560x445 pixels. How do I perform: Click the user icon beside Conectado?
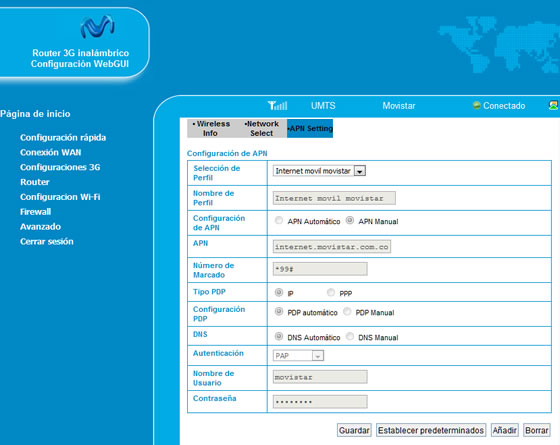click(553, 105)
